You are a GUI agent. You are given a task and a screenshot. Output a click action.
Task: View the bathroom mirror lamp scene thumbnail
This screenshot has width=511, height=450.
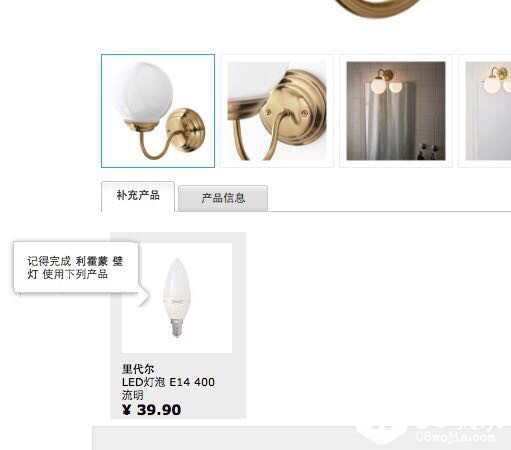396,111
